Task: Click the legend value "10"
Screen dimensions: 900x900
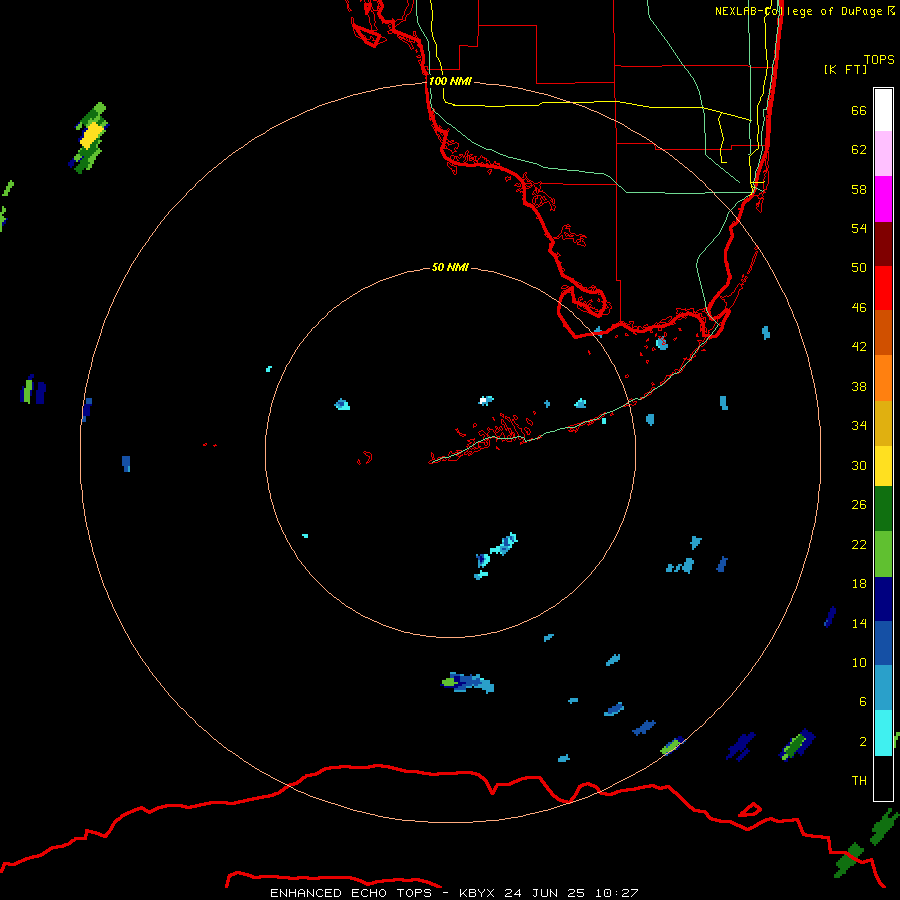Action: click(859, 663)
